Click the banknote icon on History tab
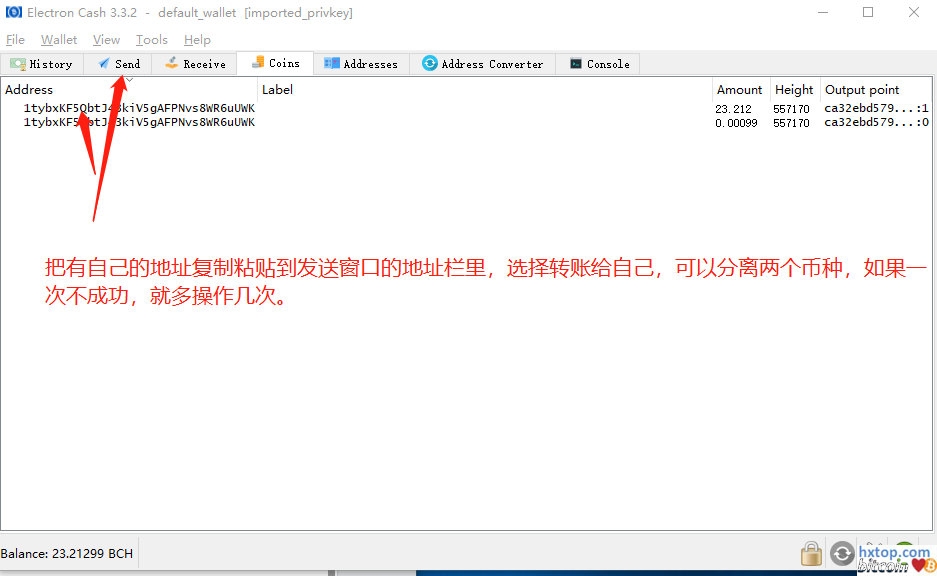 18,63
